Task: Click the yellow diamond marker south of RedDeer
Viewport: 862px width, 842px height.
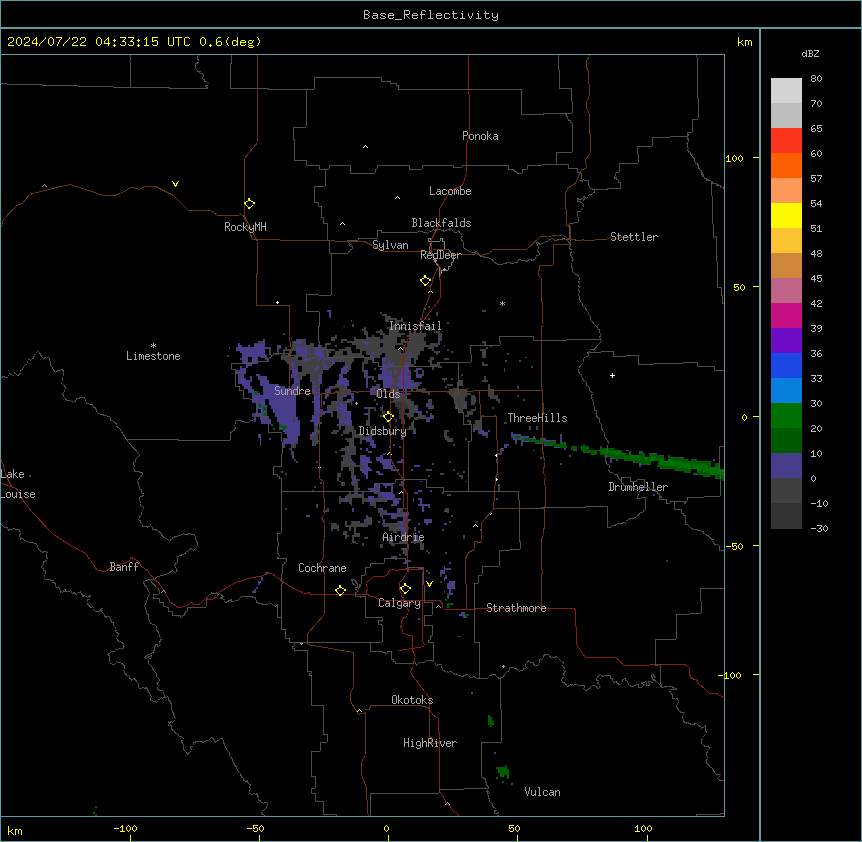Action: [x=426, y=281]
